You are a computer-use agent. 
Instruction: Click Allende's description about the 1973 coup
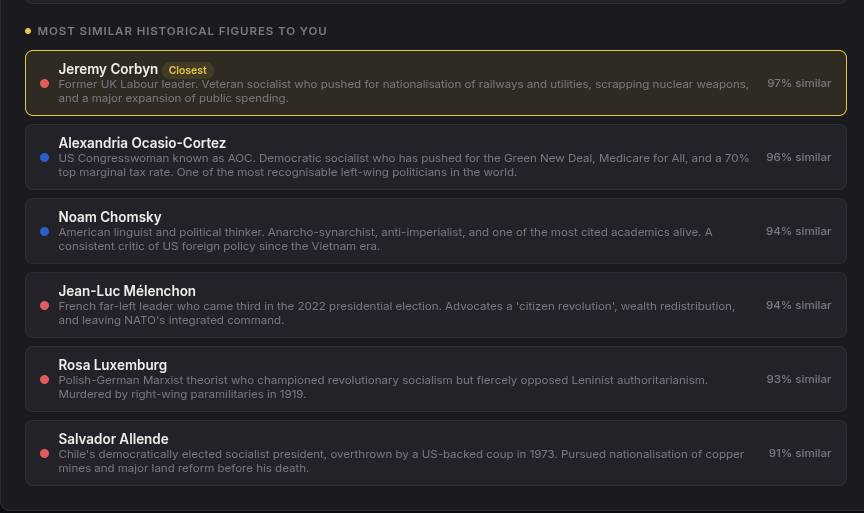[401, 461]
